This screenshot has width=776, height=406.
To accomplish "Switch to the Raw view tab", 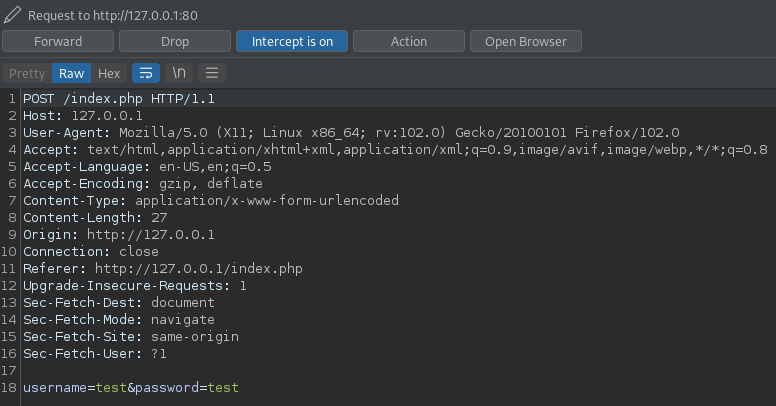I will (71, 73).
